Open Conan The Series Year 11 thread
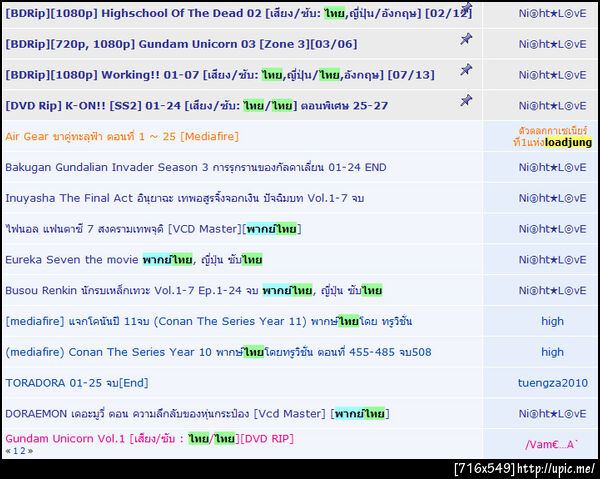Viewport: 600px width, 479px height. point(209,321)
